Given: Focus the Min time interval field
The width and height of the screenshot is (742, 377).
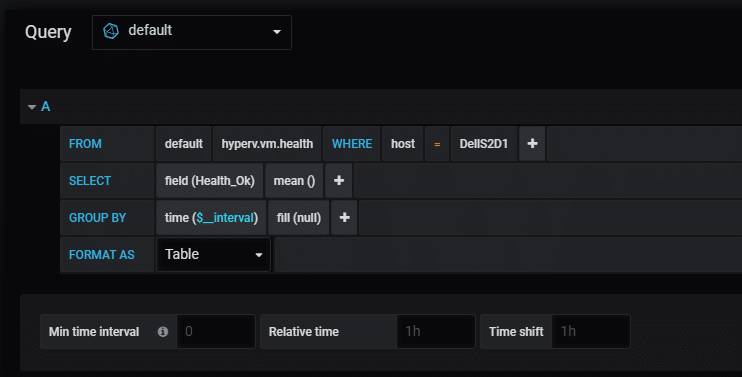Looking at the screenshot, I should (x=216, y=332).
